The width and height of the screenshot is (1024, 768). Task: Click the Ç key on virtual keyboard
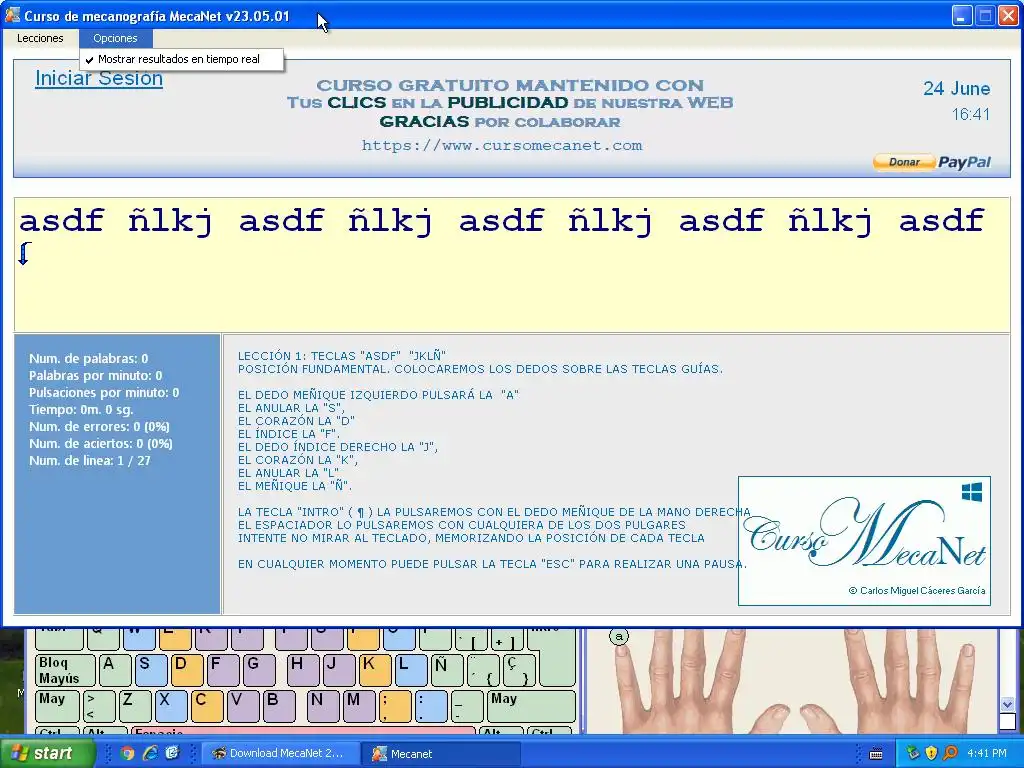[519, 670]
